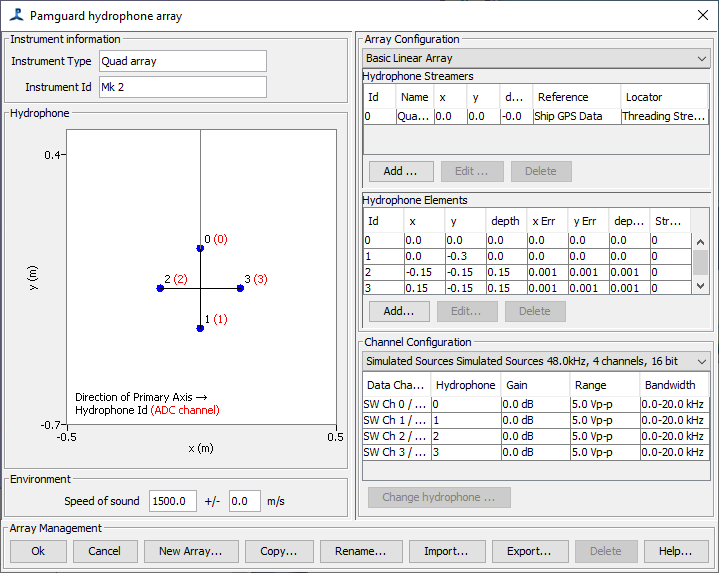Click the Name column header in Streamers
Image resolution: width=719 pixels, height=573 pixels.
tap(415, 97)
